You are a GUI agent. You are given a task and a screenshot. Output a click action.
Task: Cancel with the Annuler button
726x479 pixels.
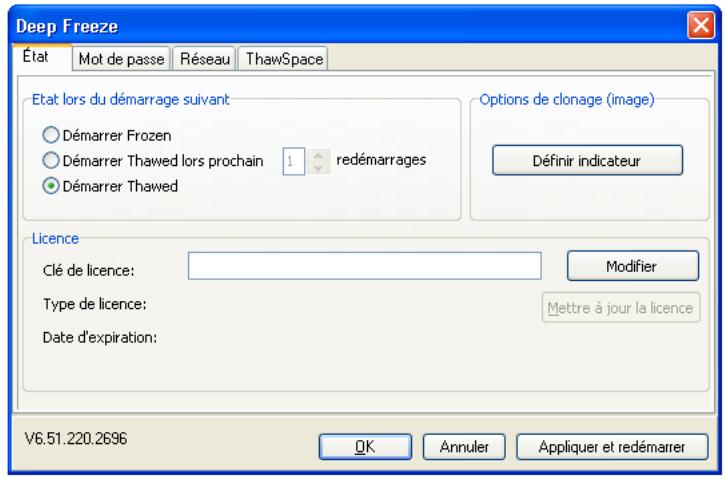[464, 447]
